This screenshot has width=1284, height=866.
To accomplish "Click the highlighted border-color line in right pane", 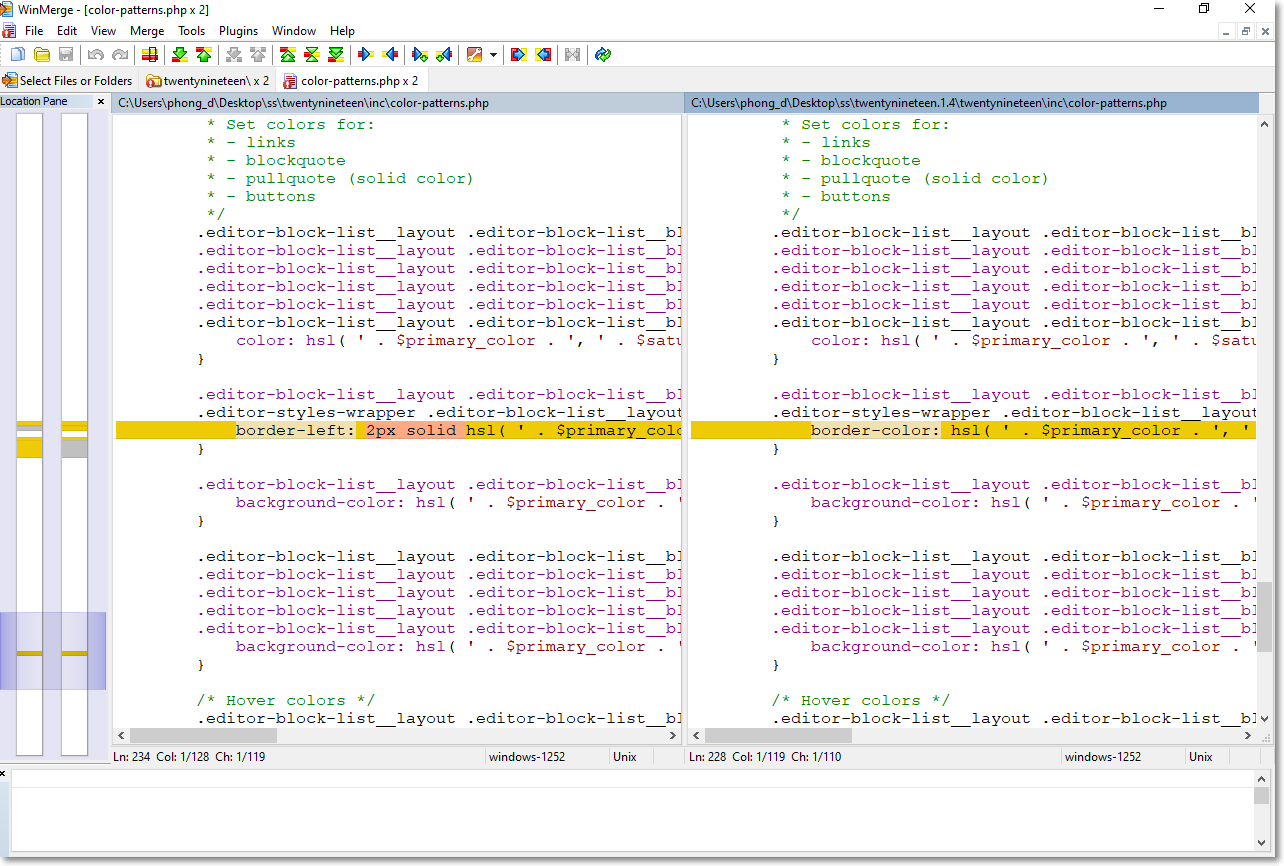I will point(973,431).
